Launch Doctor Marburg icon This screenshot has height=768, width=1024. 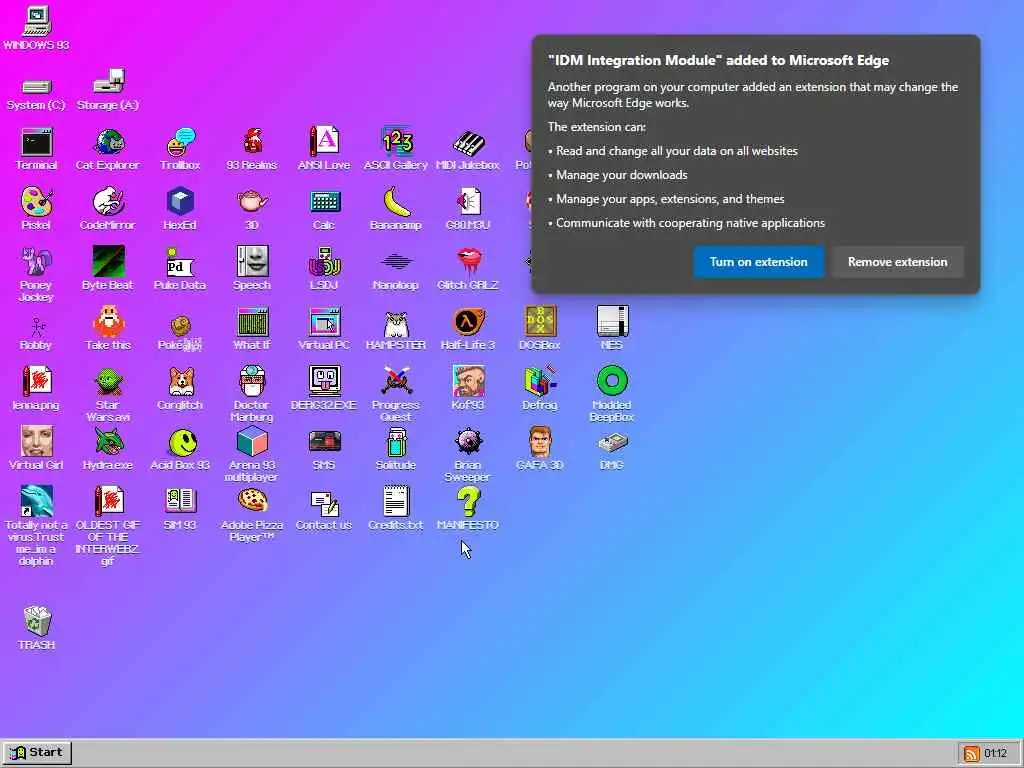coord(252,381)
